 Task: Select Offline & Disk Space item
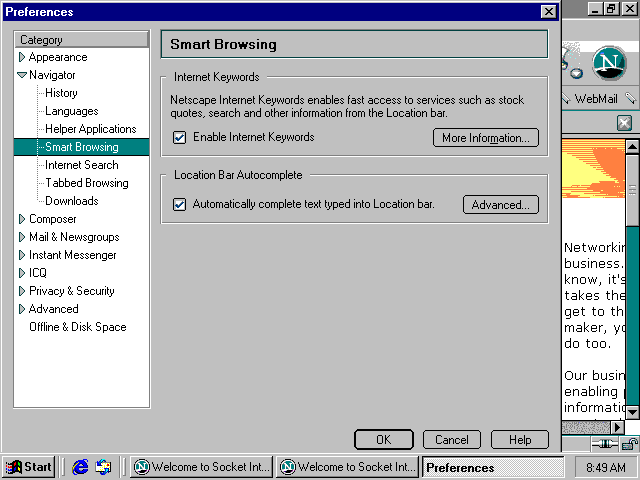pyautogui.click(x=78, y=327)
